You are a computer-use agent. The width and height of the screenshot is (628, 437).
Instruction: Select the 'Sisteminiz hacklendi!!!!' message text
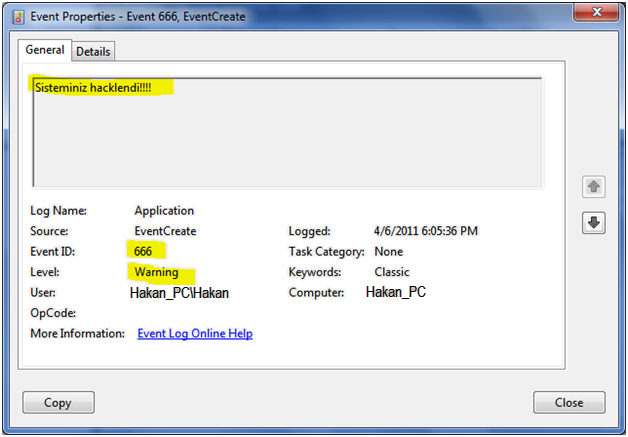pyautogui.click(x=93, y=87)
